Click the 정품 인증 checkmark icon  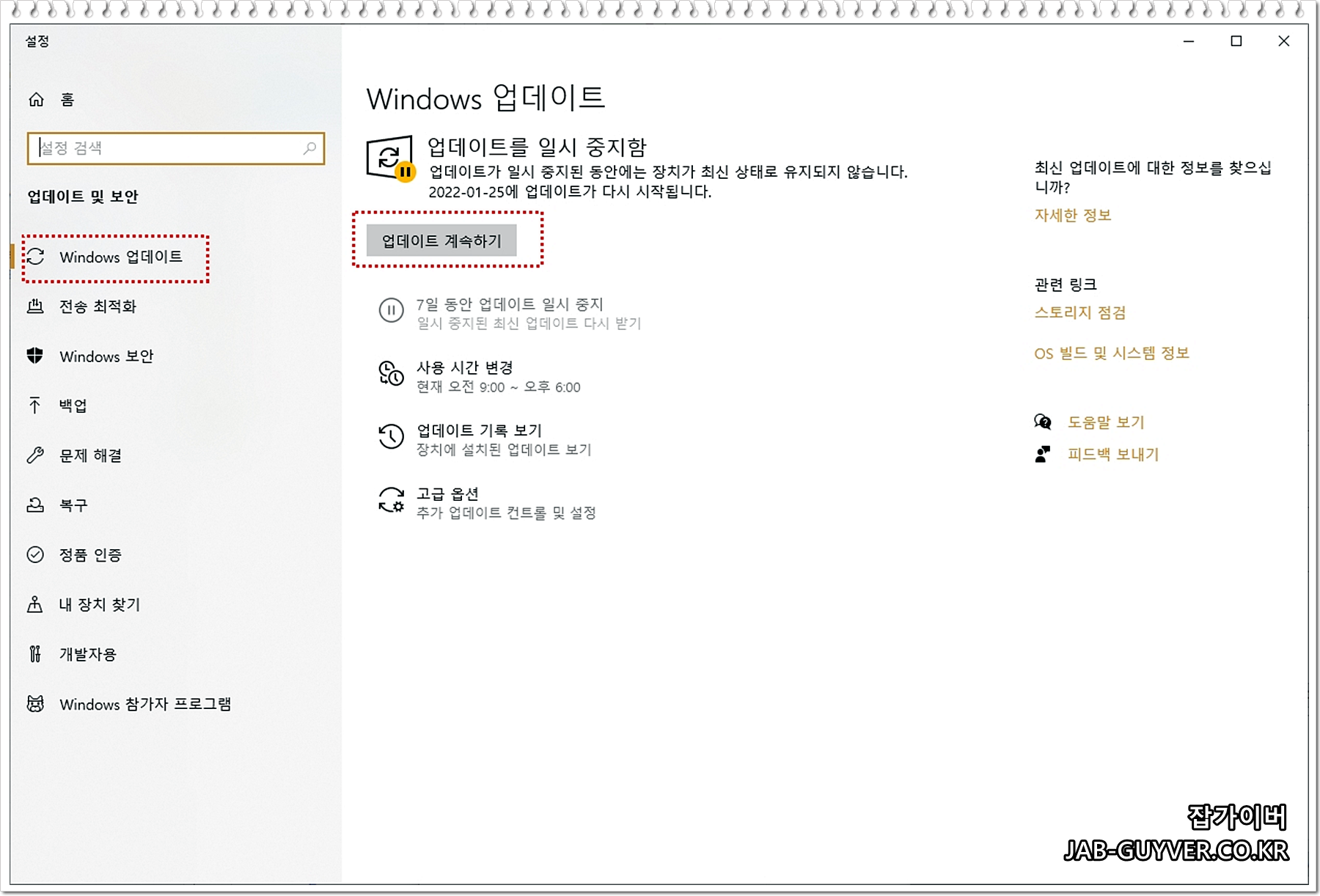(x=35, y=555)
